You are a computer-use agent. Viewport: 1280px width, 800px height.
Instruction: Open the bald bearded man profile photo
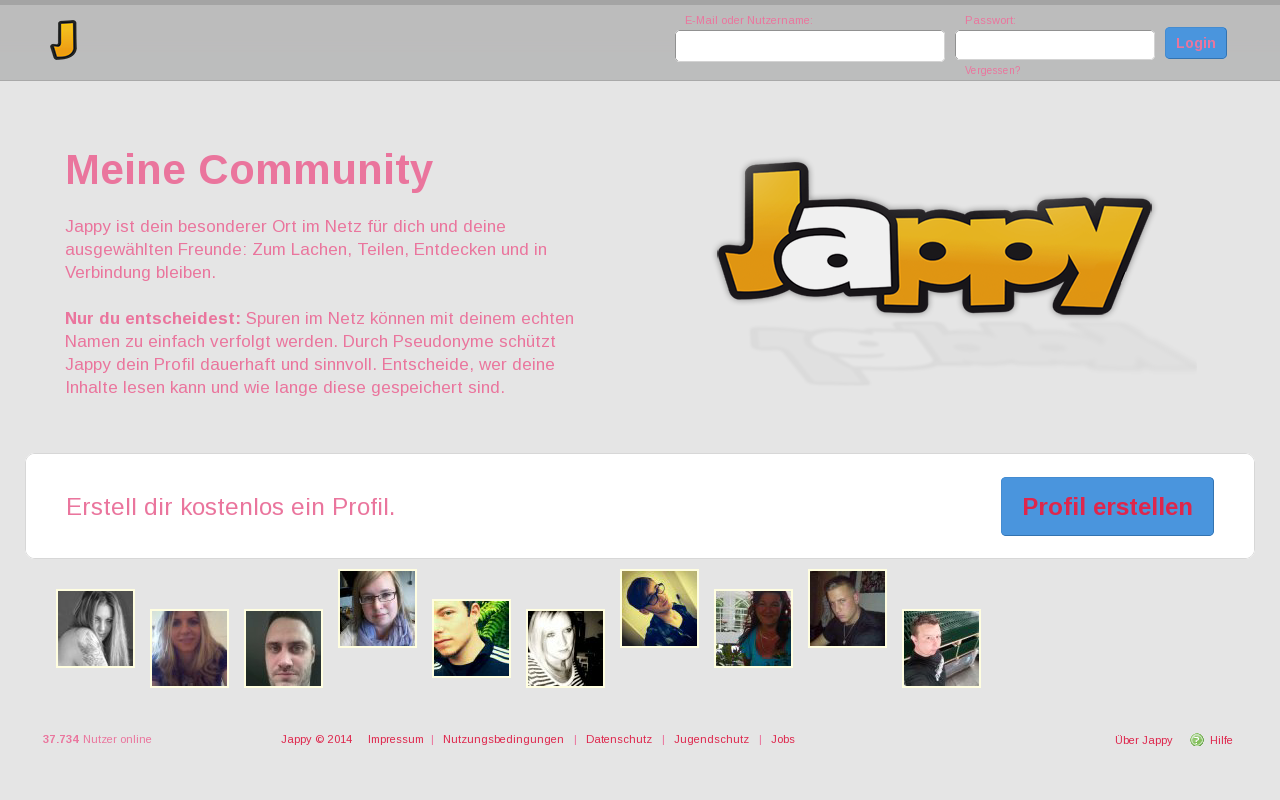283,648
